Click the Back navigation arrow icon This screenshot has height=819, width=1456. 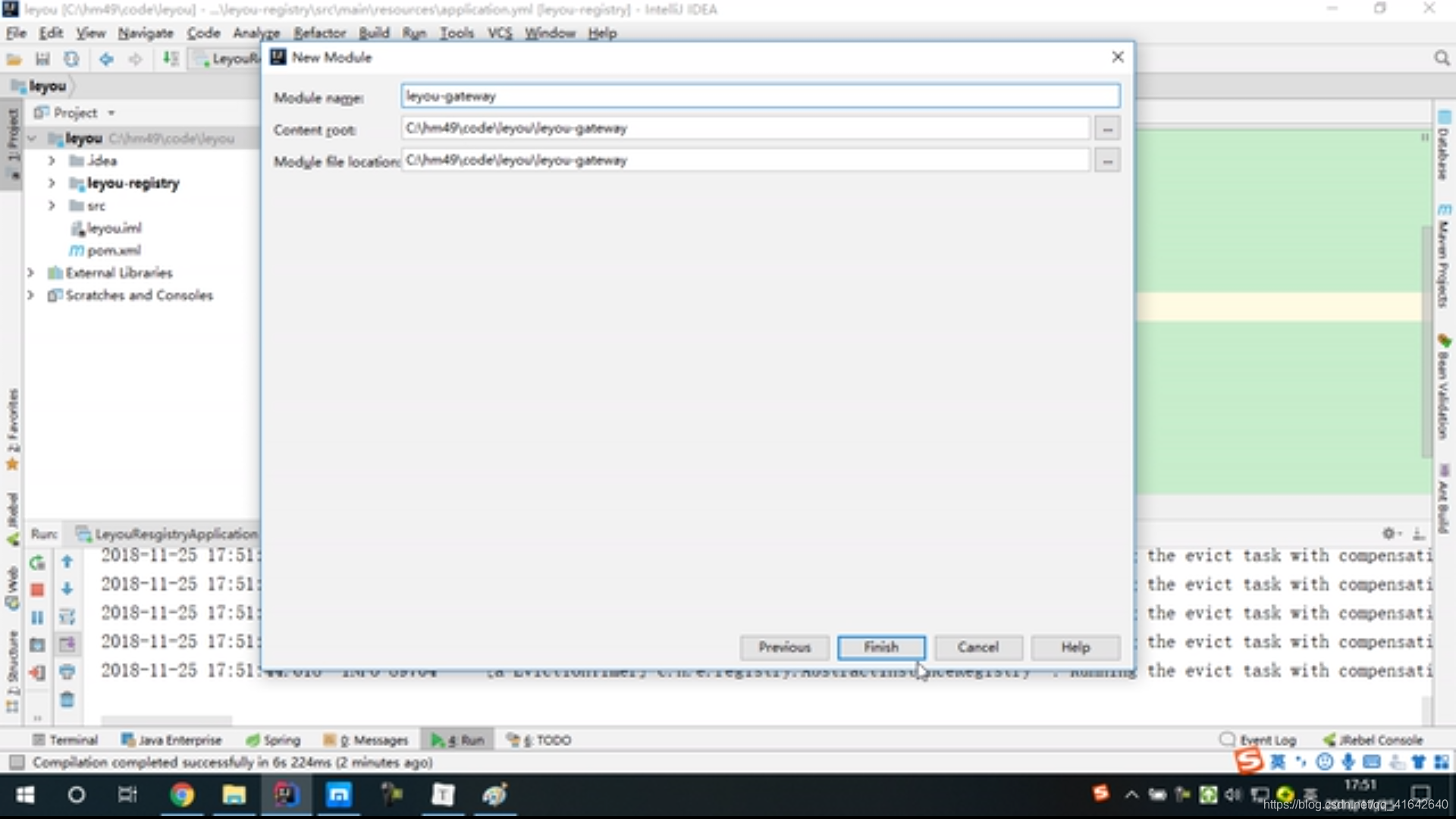click(x=106, y=59)
